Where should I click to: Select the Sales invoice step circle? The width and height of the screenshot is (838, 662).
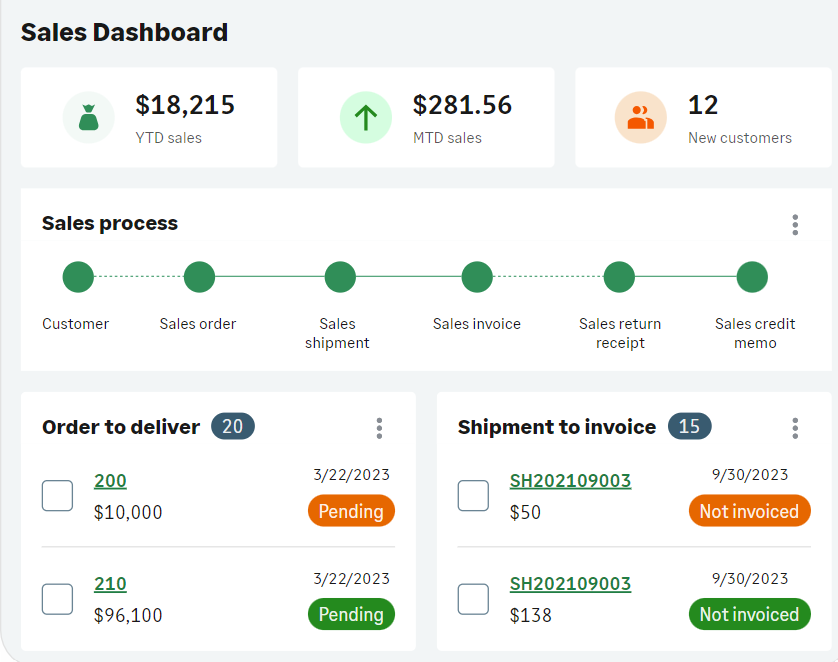(x=477, y=277)
